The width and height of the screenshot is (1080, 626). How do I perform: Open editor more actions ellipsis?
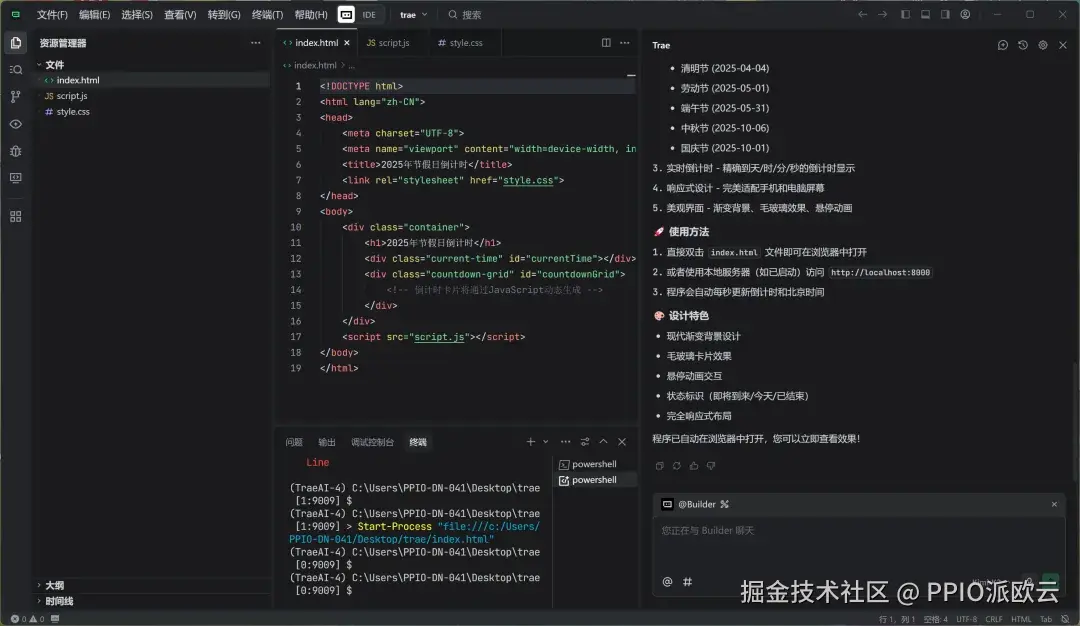click(625, 43)
